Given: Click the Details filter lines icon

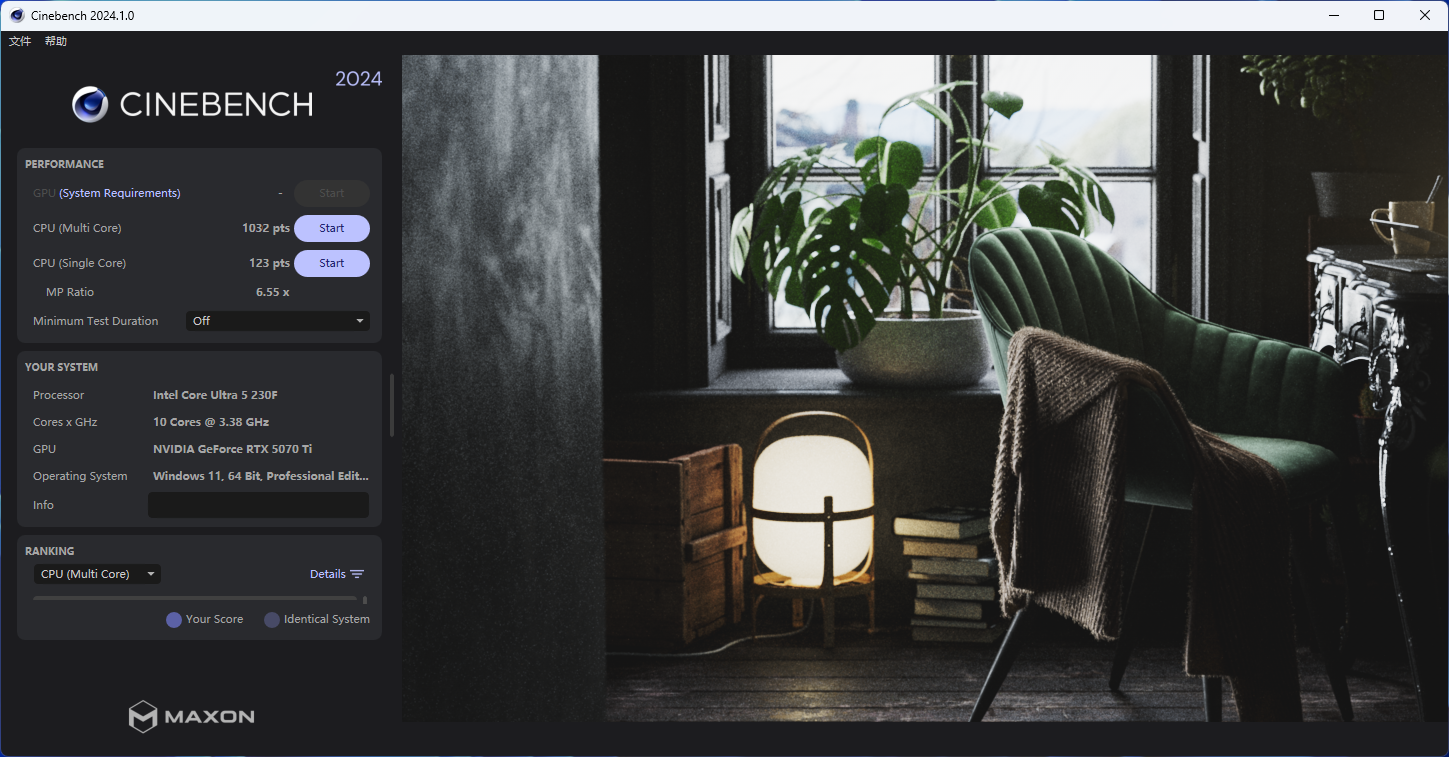Looking at the screenshot, I should tap(357, 574).
